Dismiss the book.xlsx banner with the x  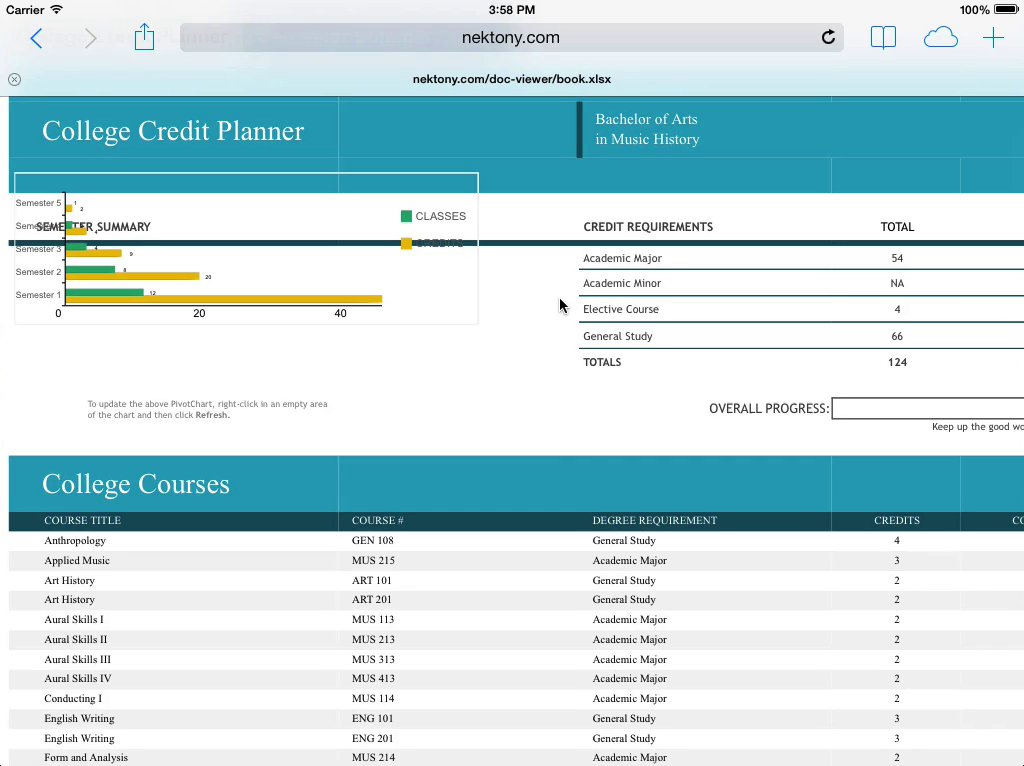pos(14,79)
